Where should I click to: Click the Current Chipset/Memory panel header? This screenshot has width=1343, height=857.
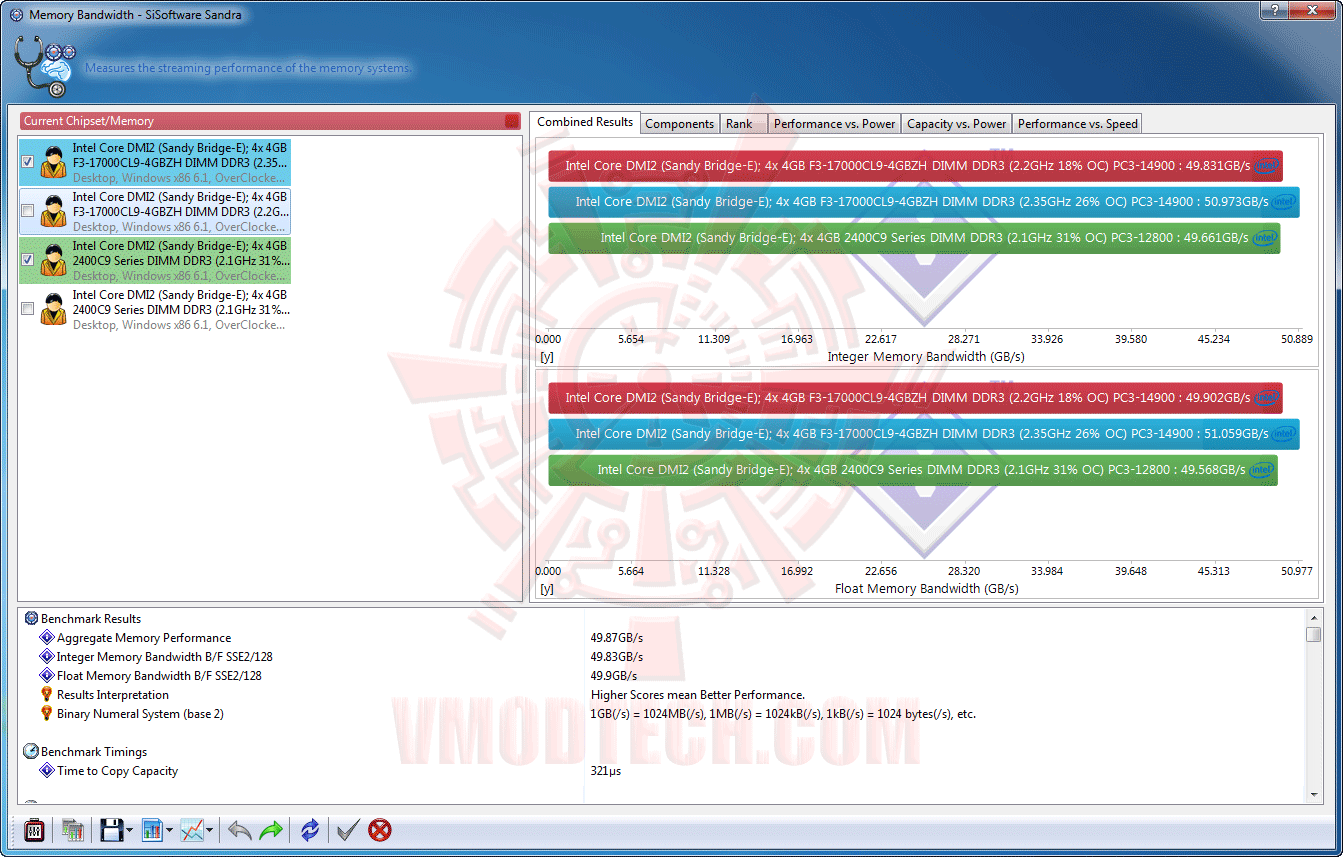pos(270,121)
